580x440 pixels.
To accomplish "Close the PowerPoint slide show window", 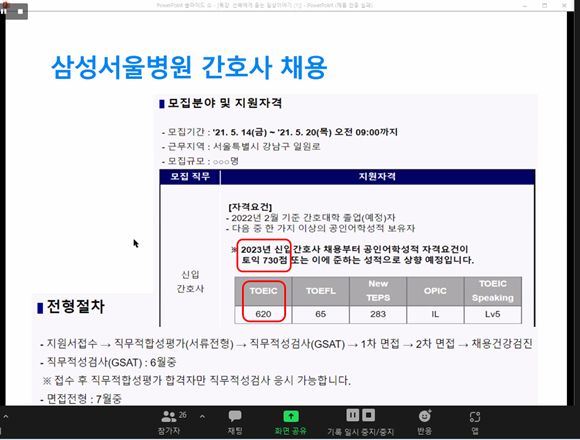I will coord(564,6).
